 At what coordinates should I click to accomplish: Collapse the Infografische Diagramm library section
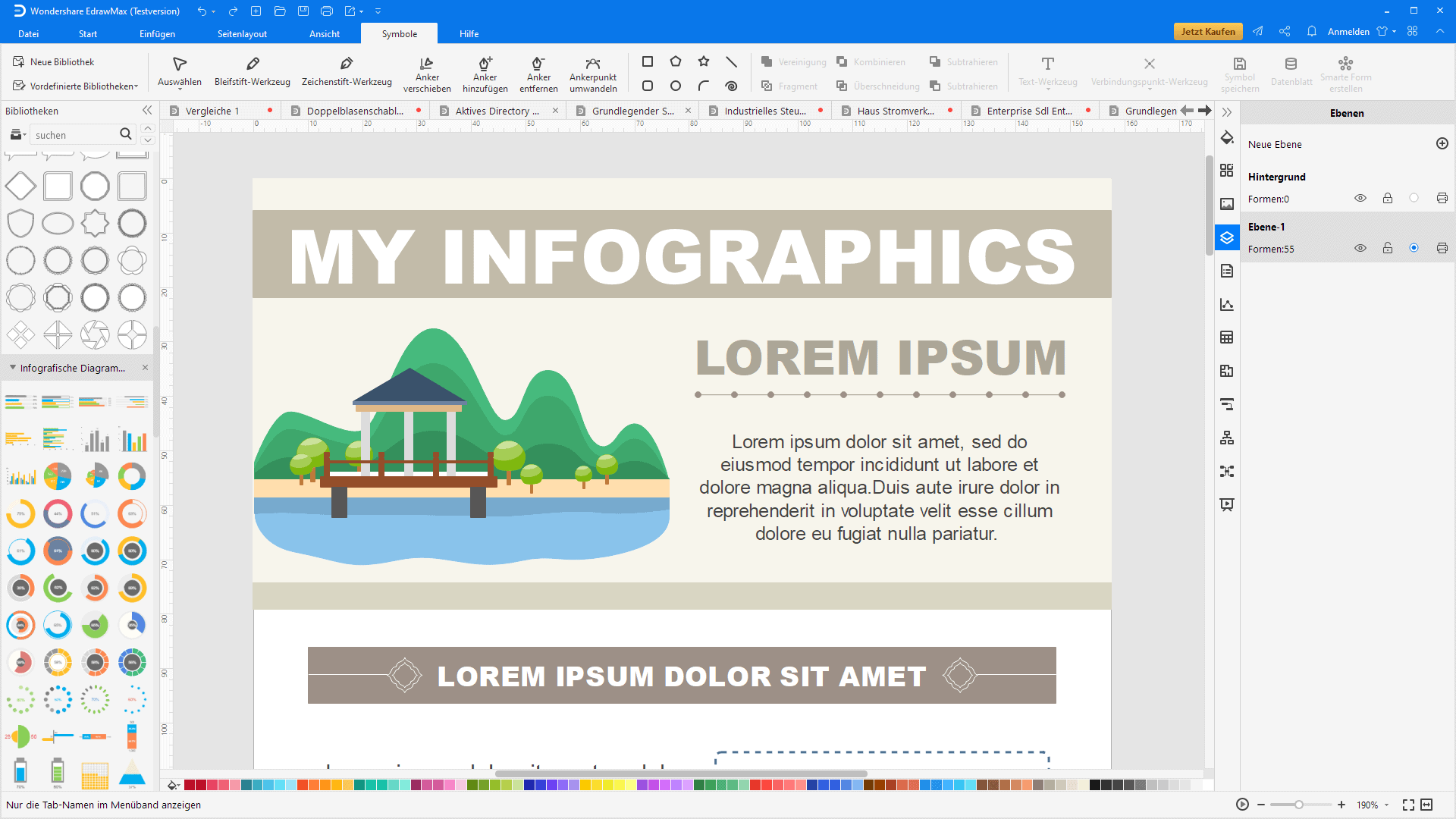point(13,368)
